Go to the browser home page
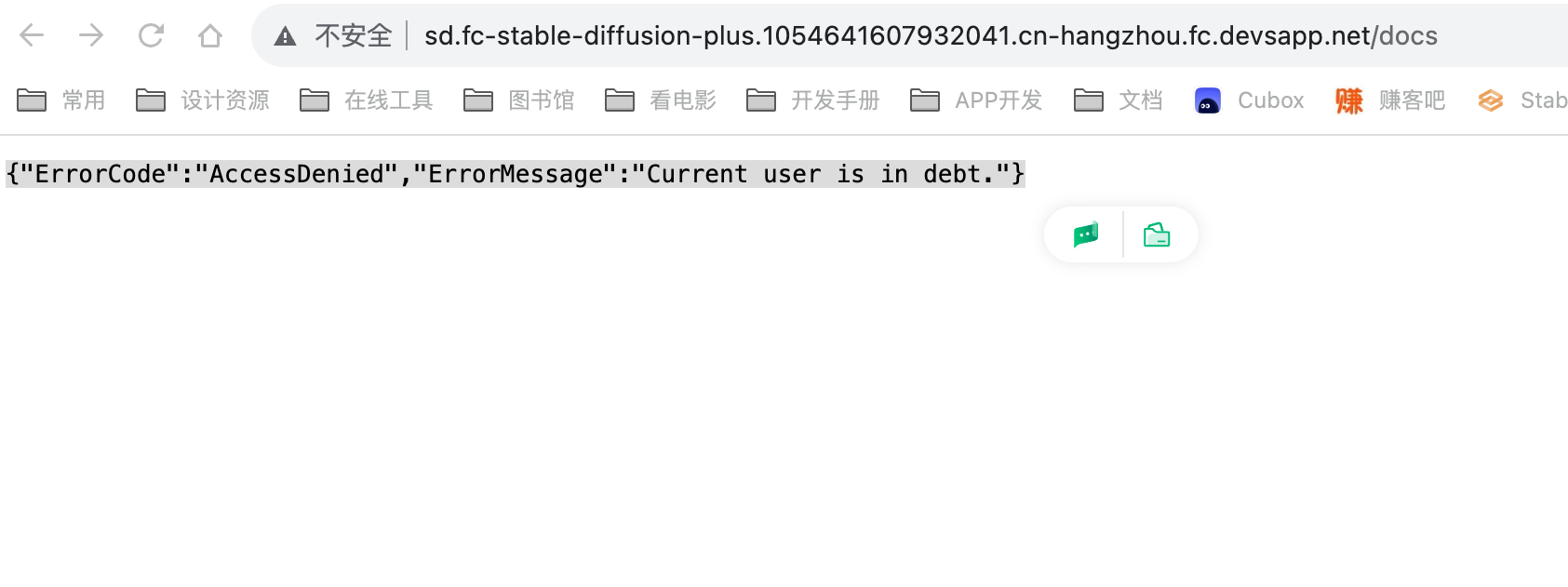 point(210,35)
